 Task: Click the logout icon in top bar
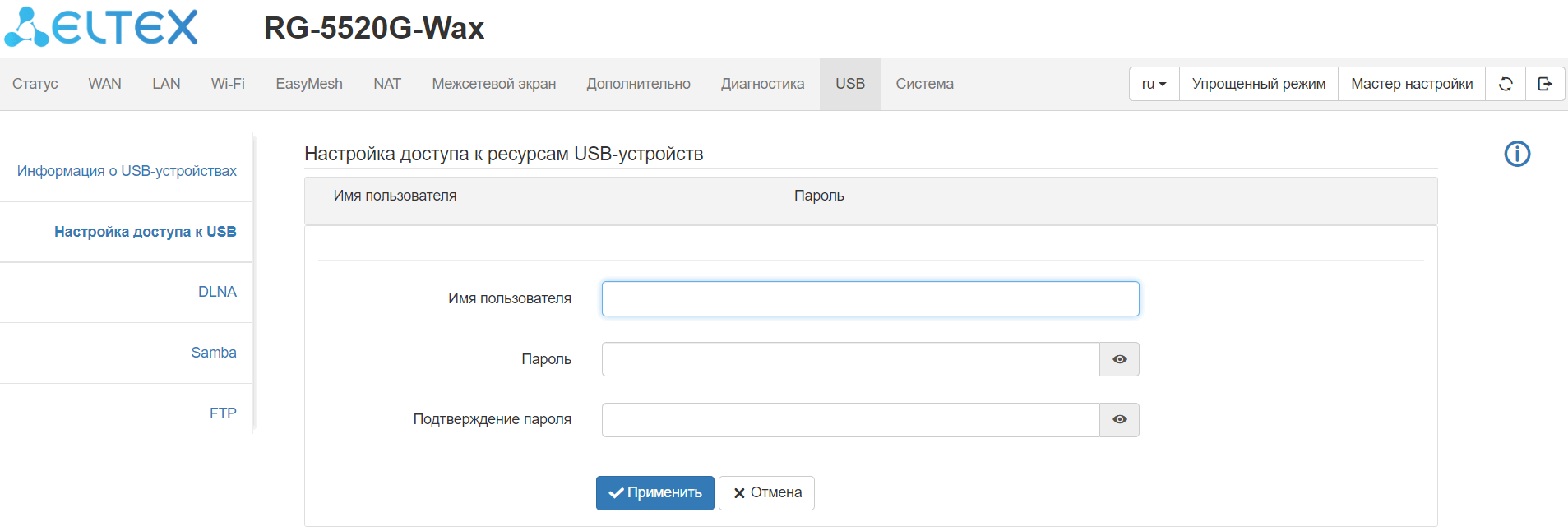coord(1545,84)
